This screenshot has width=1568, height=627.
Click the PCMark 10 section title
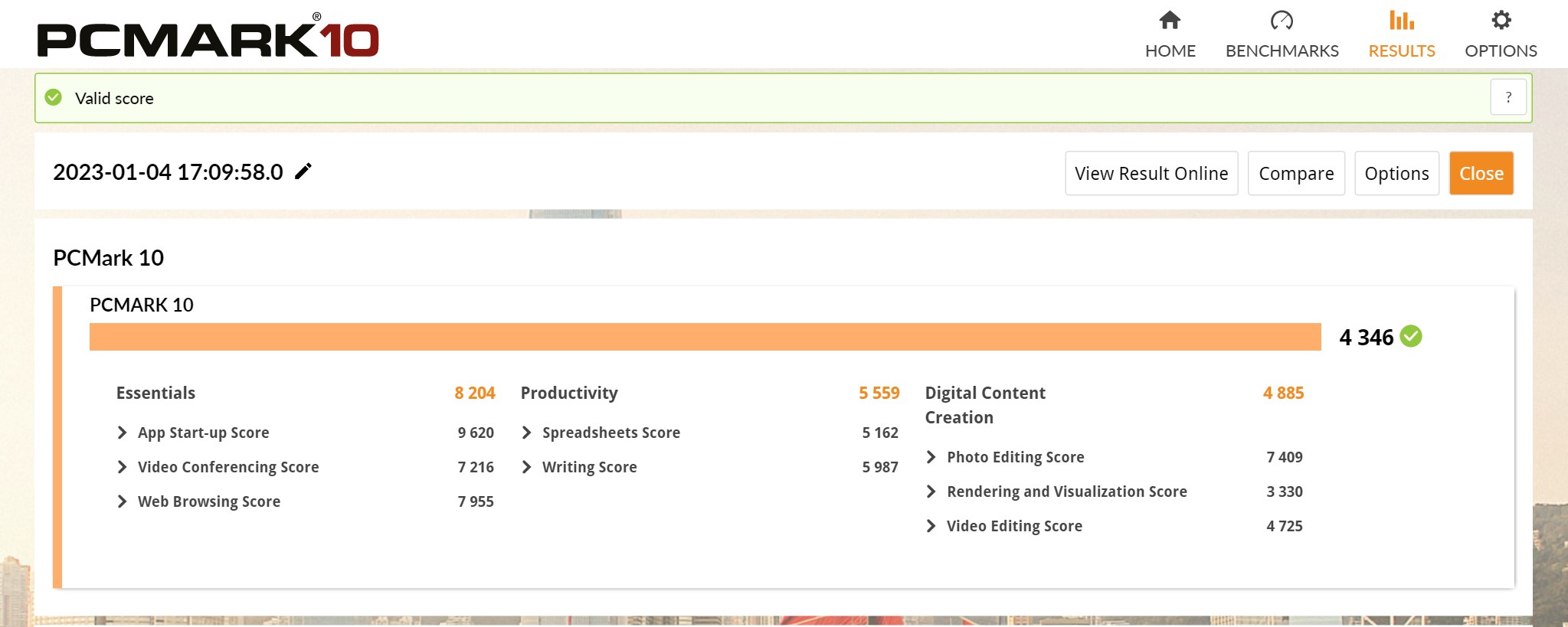[x=108, y=258]
